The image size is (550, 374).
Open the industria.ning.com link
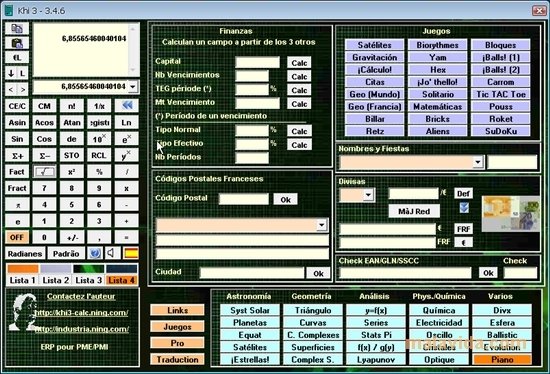81,329
